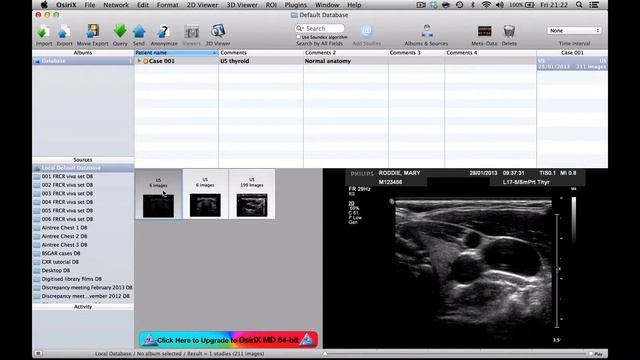Select Desktop DB source
Screen dimensions: 640x360
click(83, 271)
